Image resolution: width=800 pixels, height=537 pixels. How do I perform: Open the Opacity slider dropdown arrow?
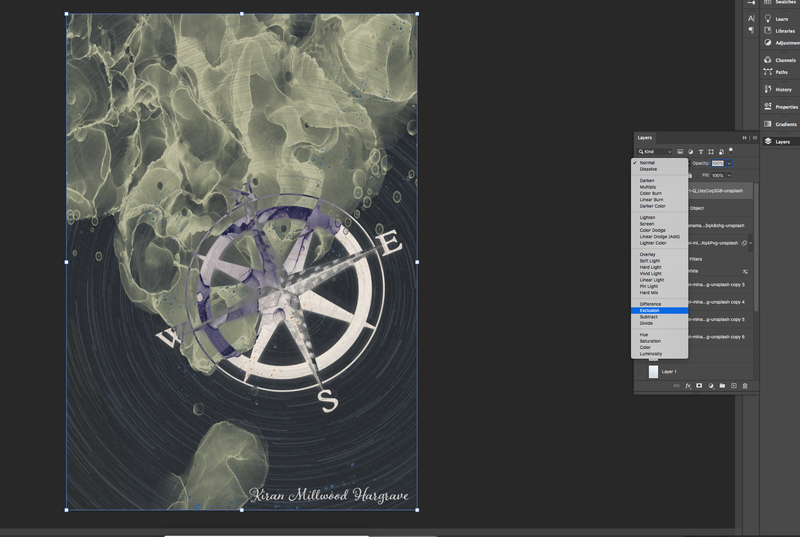coord(729,163)
